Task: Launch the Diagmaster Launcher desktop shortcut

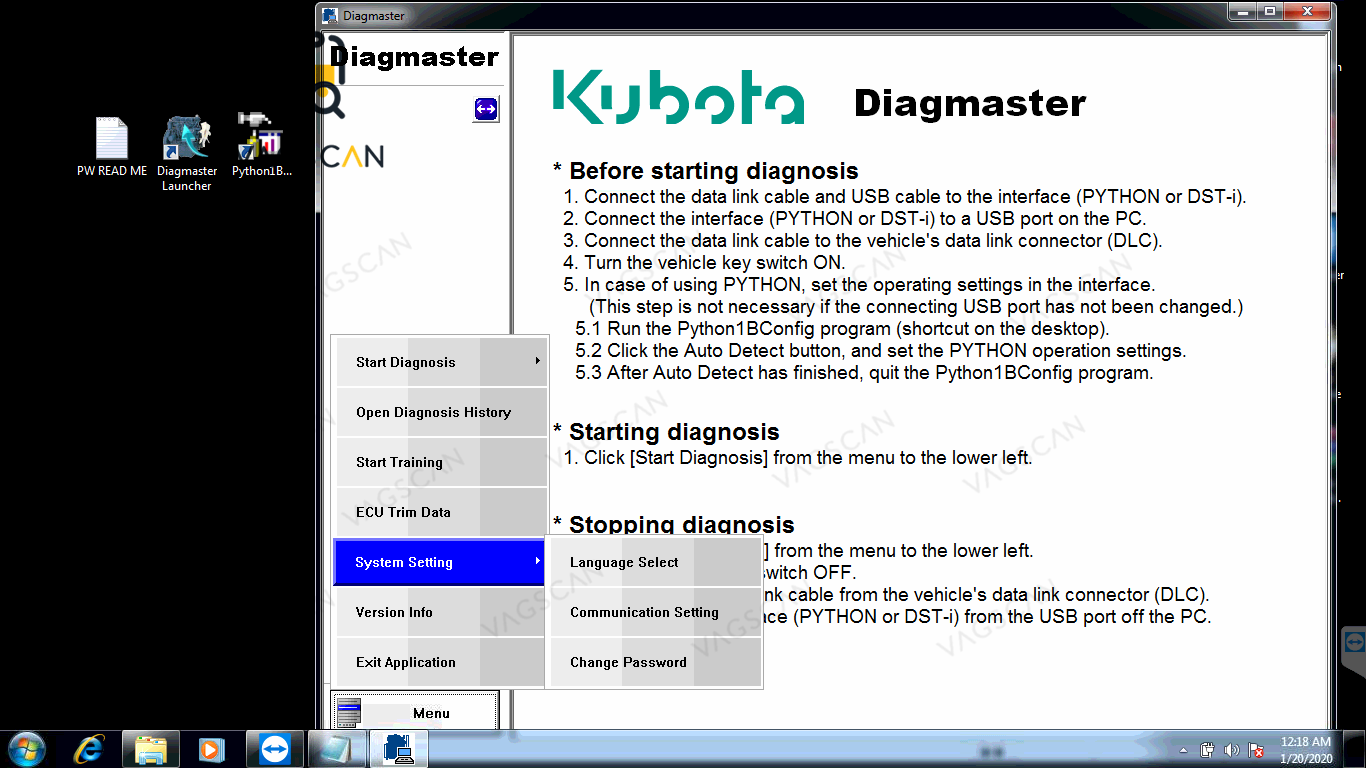Action: click(187, 140)
